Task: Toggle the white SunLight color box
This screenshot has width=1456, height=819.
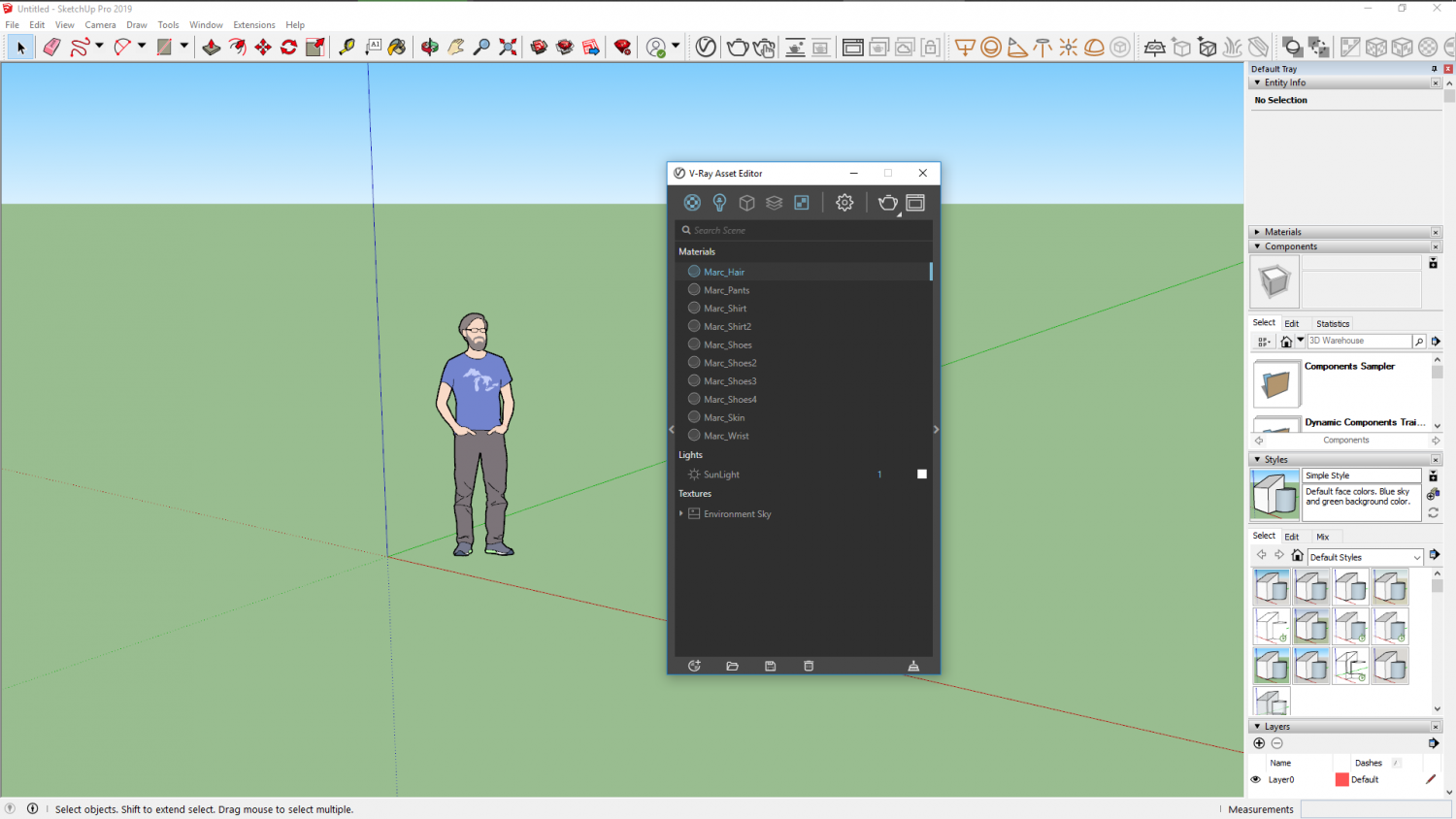Action: tap(922, 475)
